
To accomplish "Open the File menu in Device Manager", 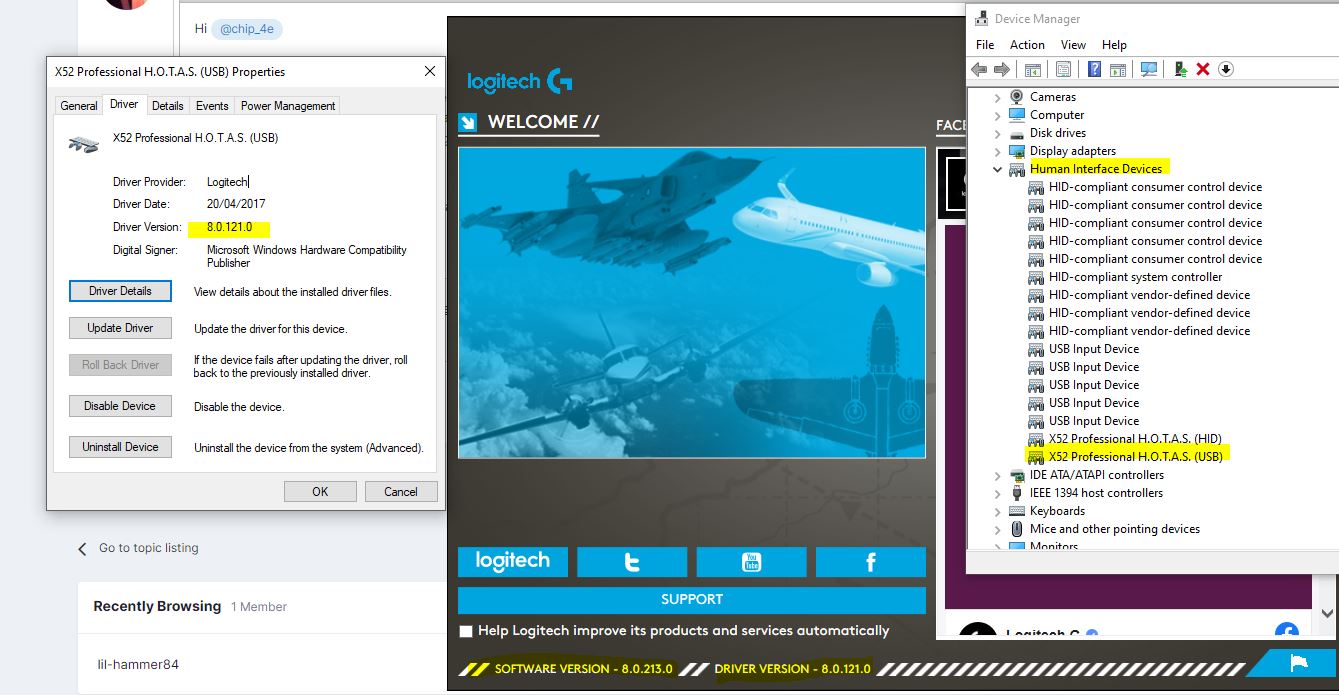I will point(985,45).
